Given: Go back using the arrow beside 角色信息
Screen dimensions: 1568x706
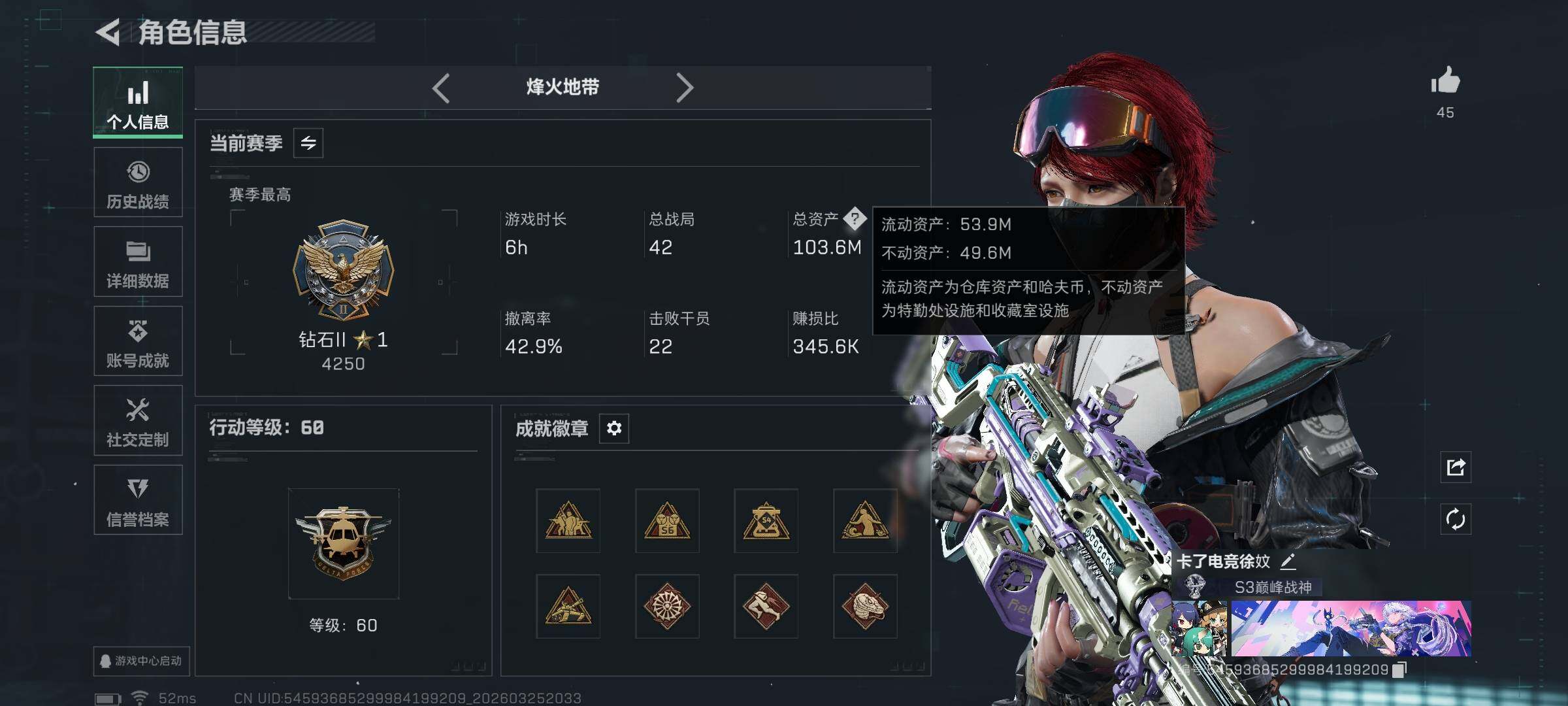Looking at the screenshot, I should pyautogui.click(x=108, y=32).
